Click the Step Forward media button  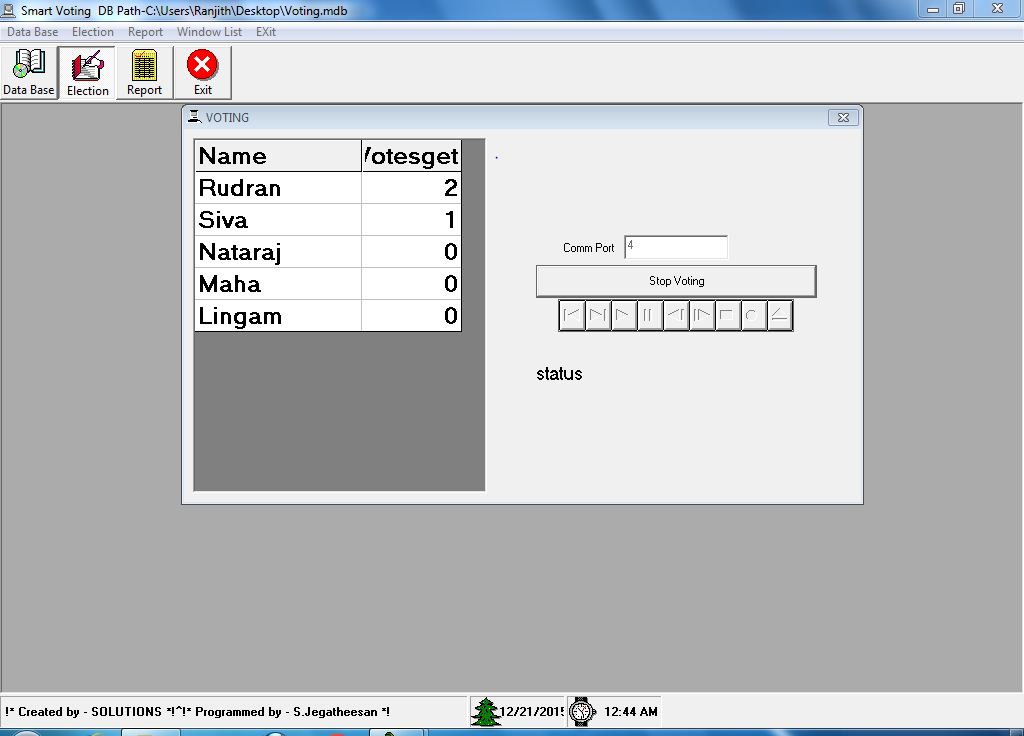coord(702,315)
